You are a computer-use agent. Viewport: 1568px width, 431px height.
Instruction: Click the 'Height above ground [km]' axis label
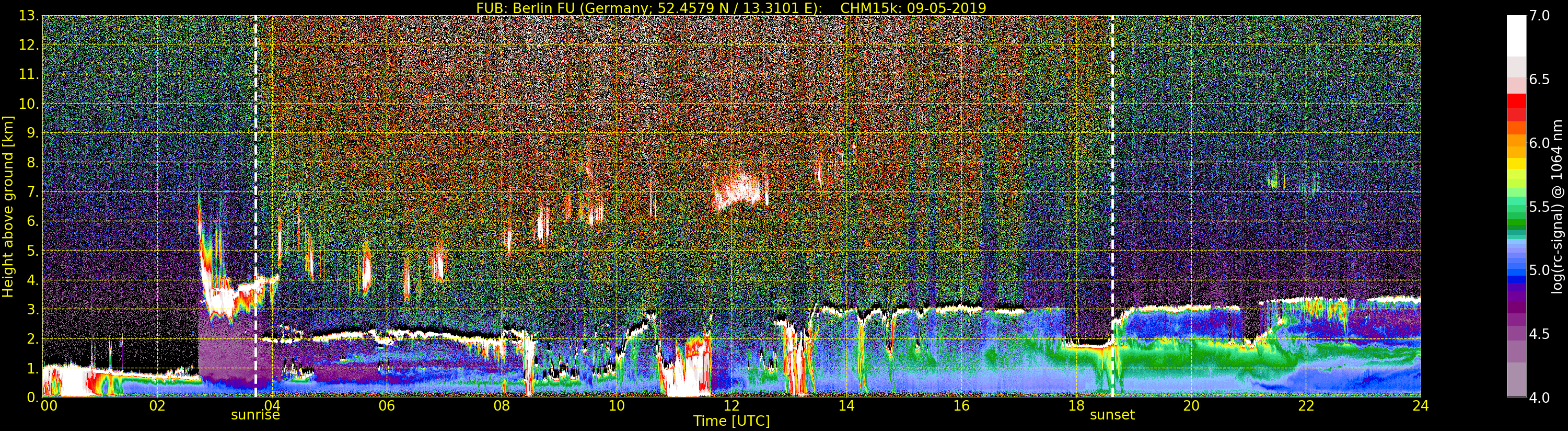[x=8, y=206]
